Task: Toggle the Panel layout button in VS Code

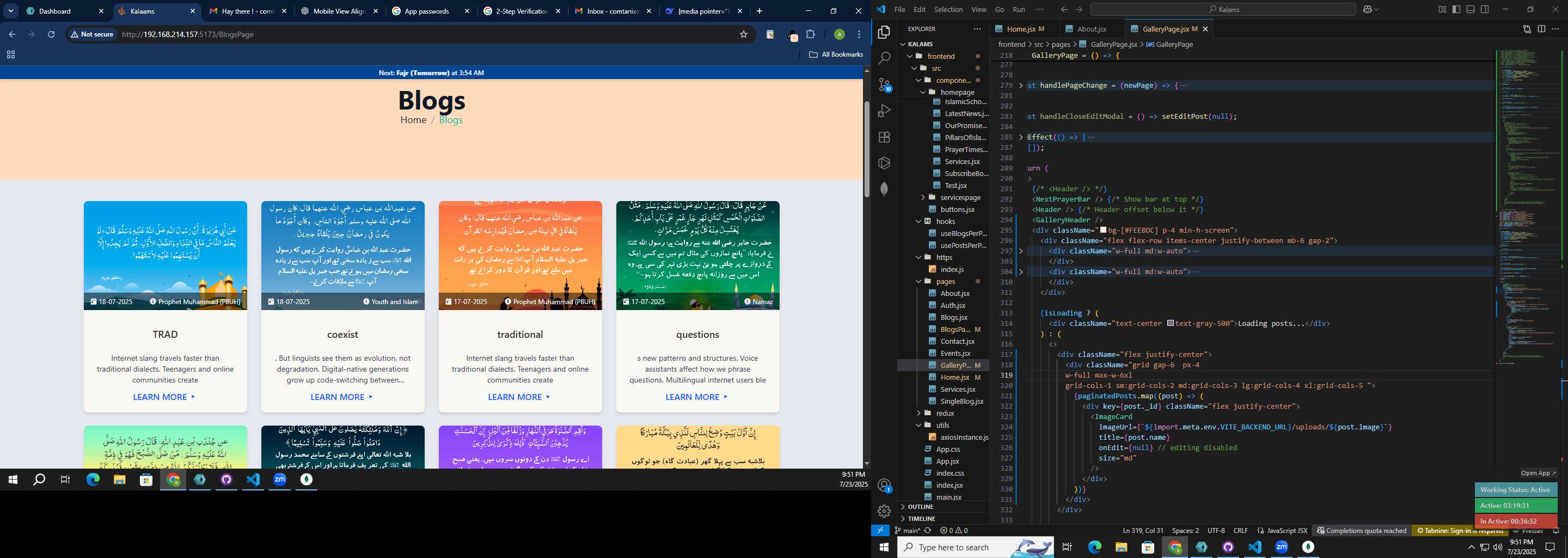Action: (1470, 9)
